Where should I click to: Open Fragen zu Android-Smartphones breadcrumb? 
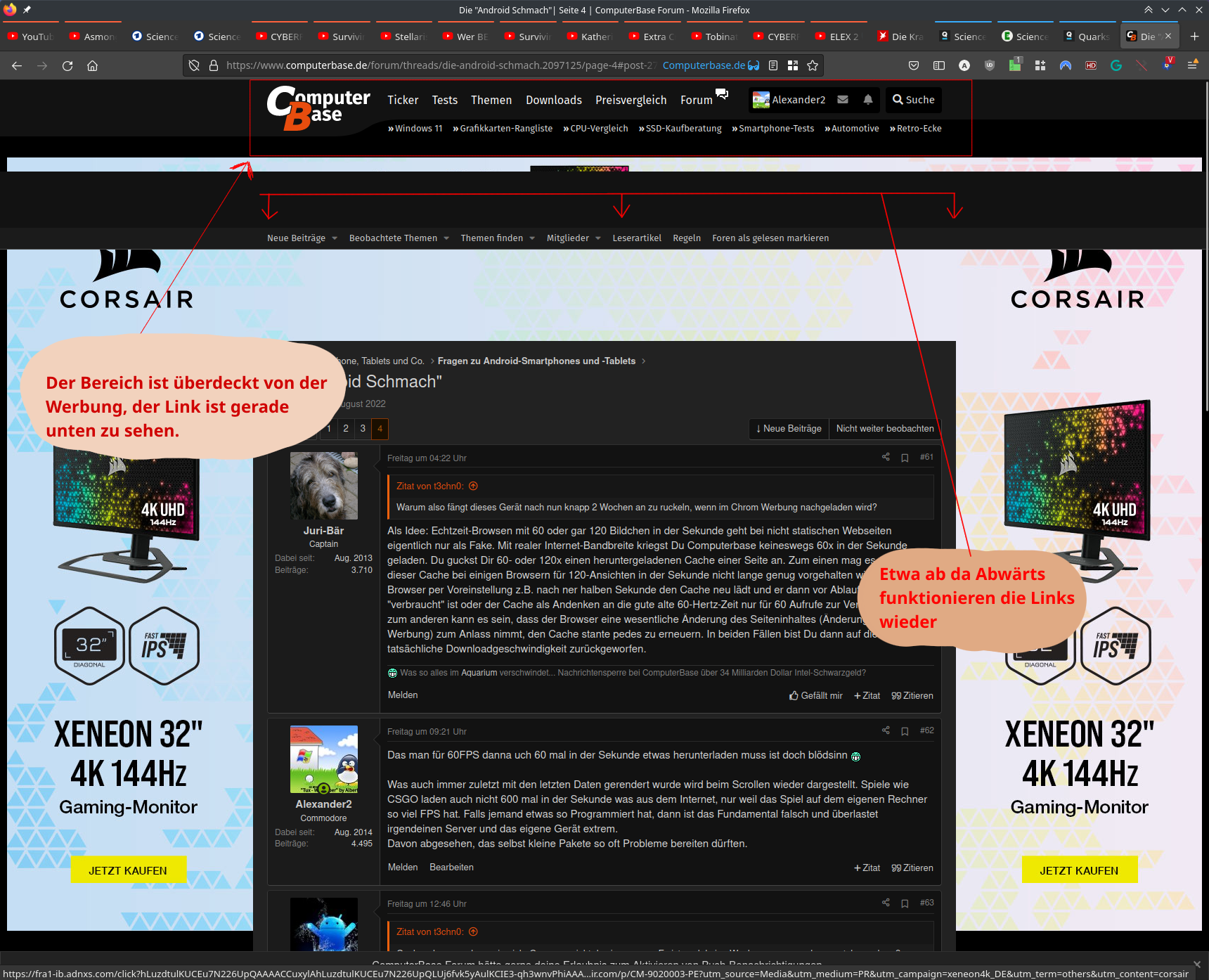coord(536,361)
